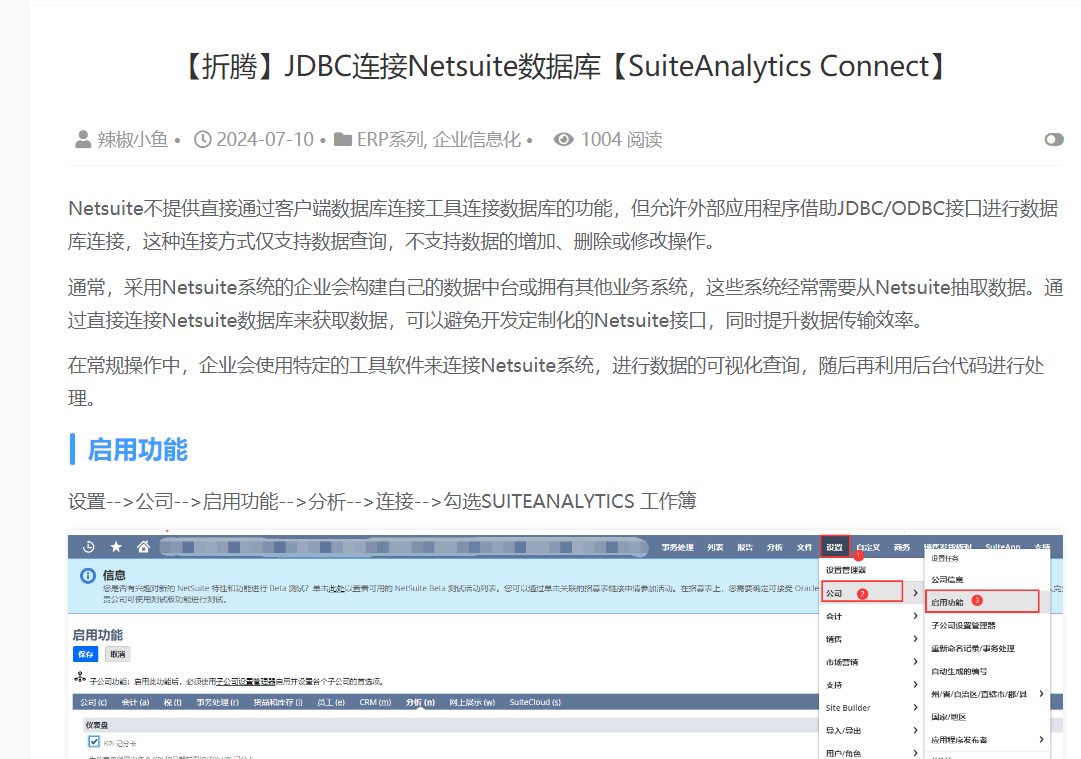Image resolution: width=1081 pixels, height=759 pixels.
Task: Switch to the 税 (t) tab
Action: (x=172, y=702)
